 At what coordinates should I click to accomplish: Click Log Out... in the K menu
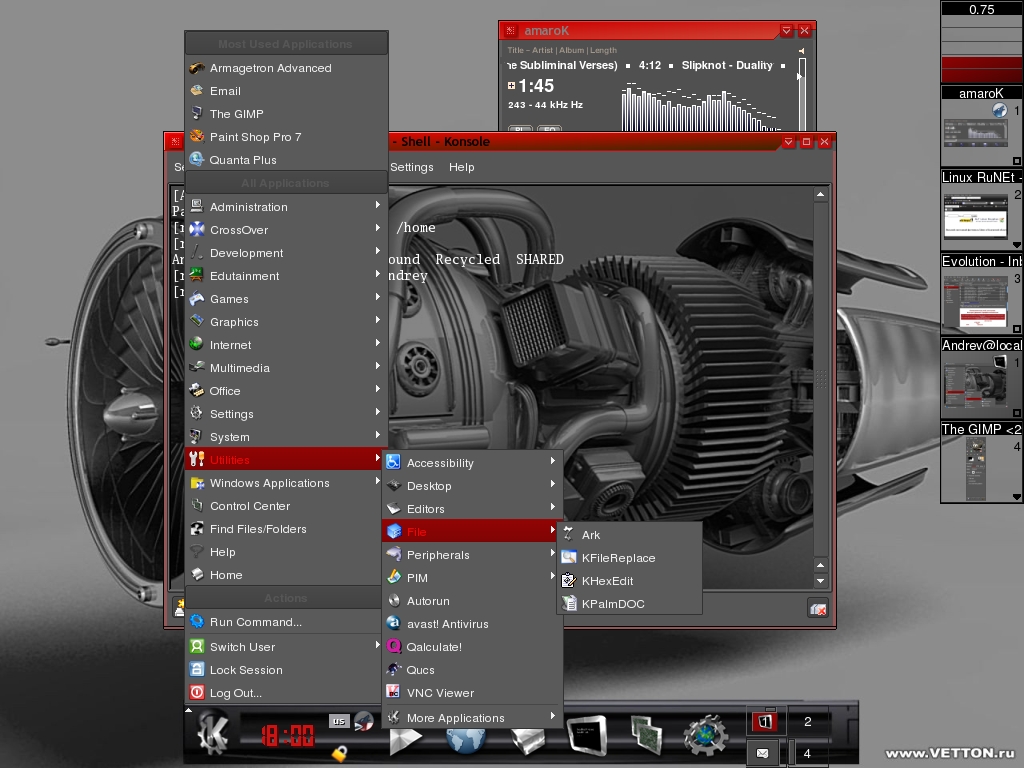(x=236, y=693)
